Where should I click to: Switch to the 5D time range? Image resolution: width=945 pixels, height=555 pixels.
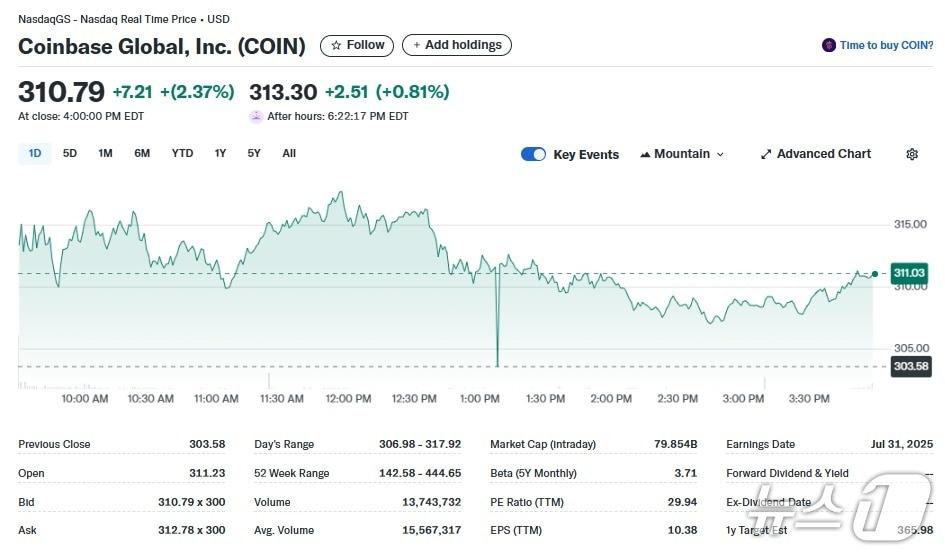pos(70,153)
